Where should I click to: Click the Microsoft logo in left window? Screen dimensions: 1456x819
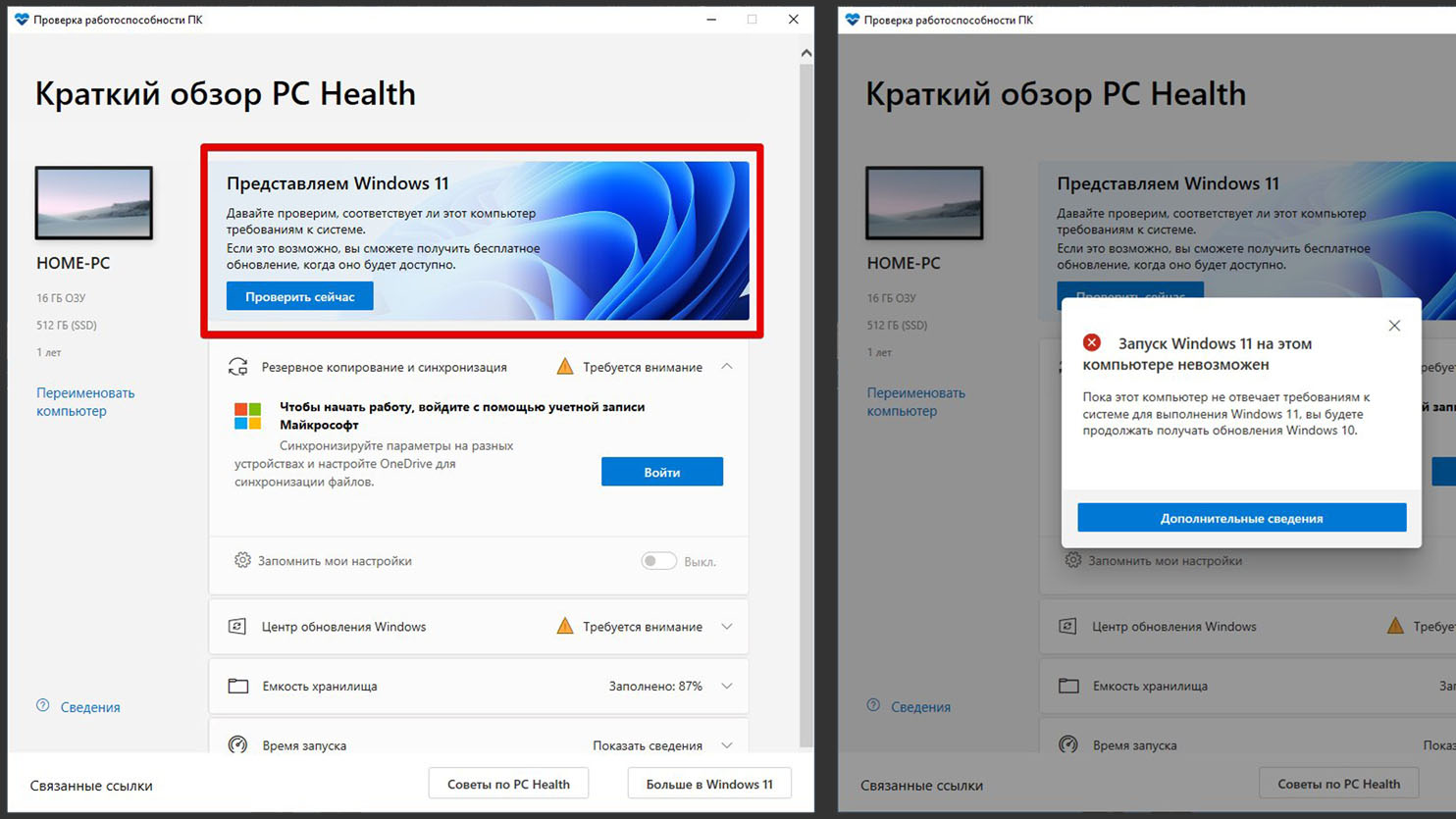(x=247, y=416)
